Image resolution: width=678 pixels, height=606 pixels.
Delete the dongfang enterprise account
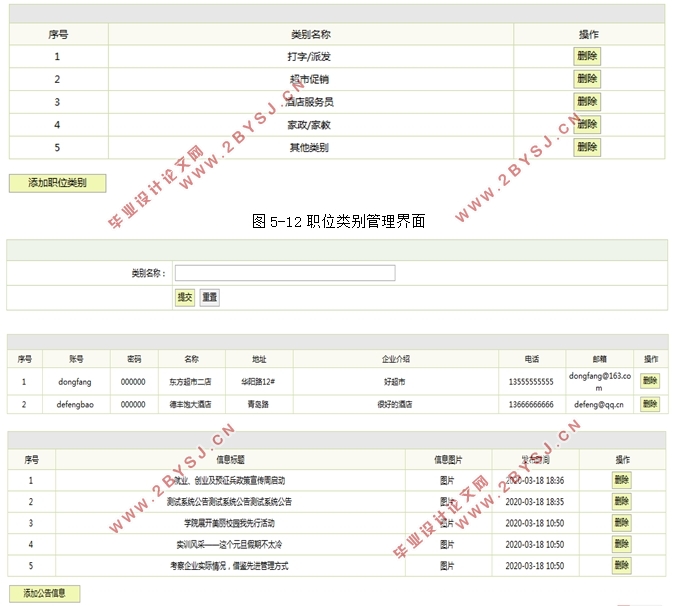pyautogui.click(x=650, y=381)
